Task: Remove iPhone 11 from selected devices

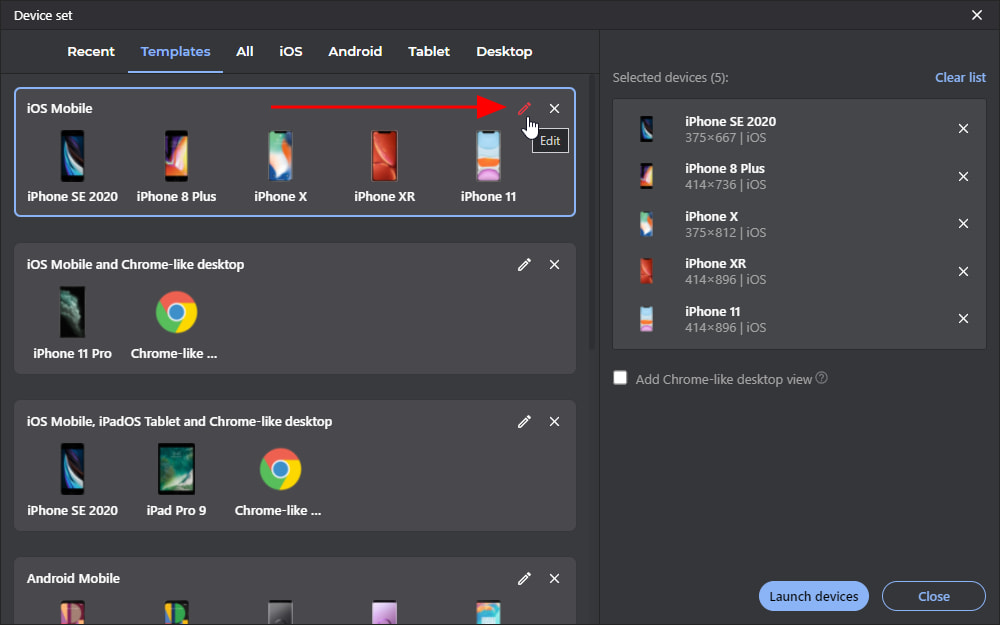Action: pyautogui.click(x=963, y=319)
